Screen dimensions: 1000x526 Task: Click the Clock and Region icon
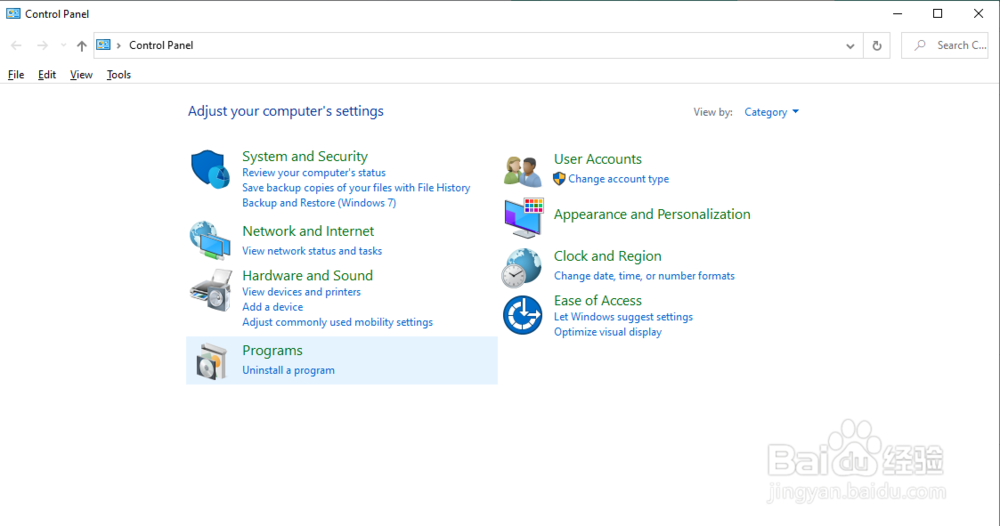coord(522,267)
